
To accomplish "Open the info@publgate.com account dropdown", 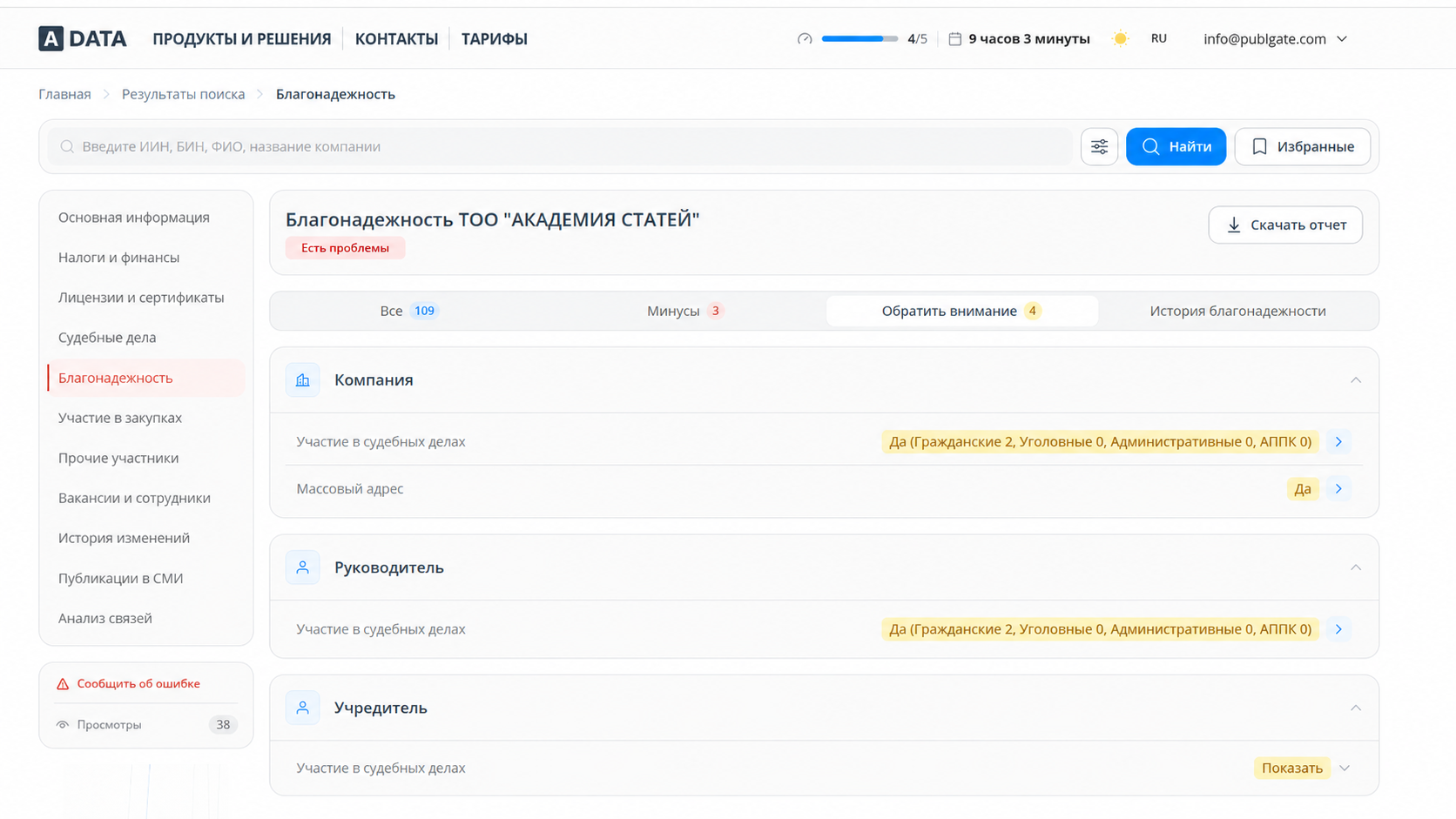I will coord(1275,38).
